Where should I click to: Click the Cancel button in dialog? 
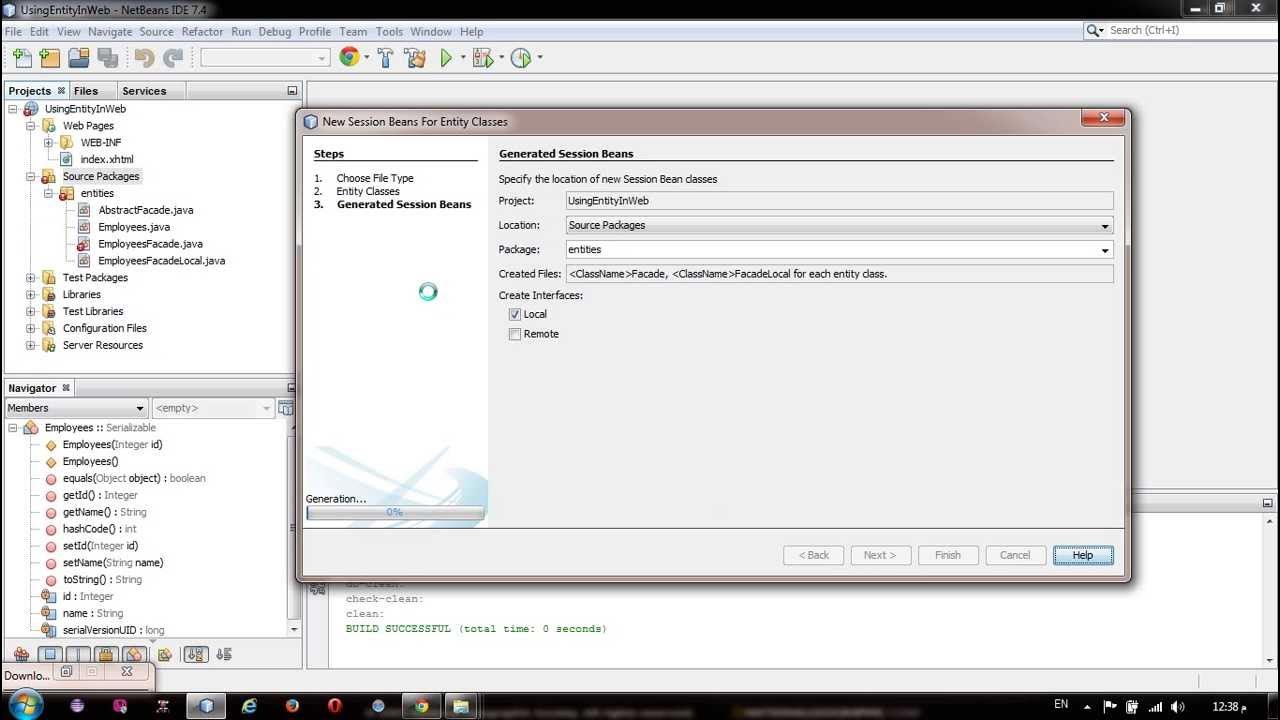1015,555
